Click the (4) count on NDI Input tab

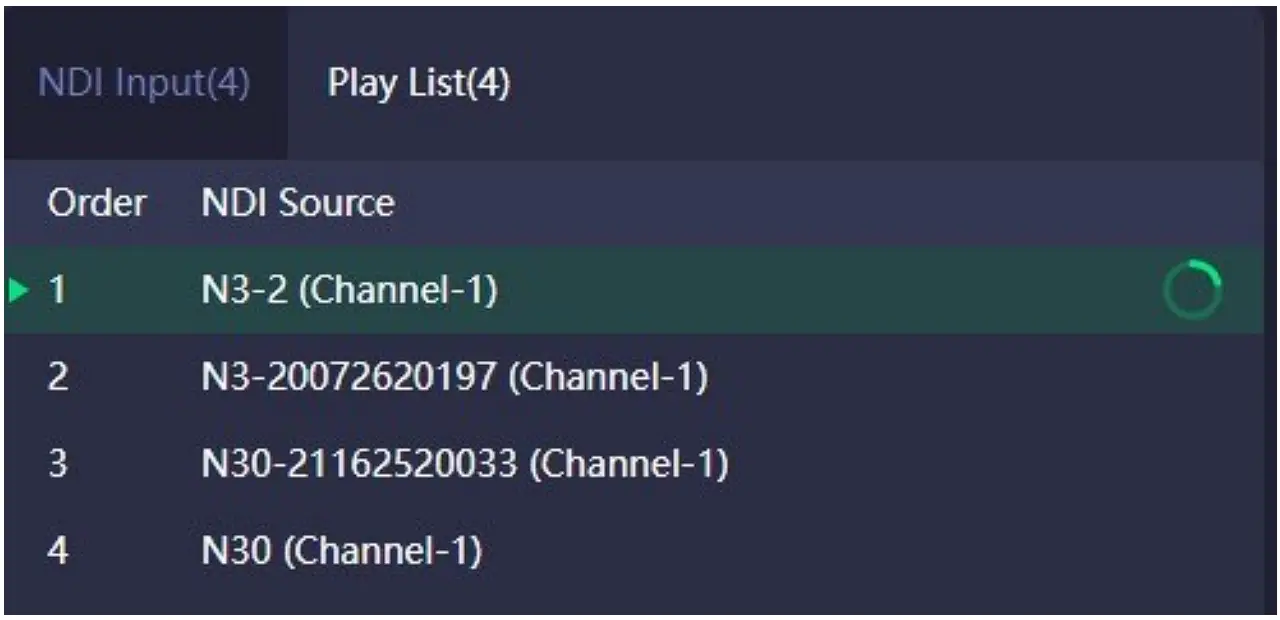227,84
